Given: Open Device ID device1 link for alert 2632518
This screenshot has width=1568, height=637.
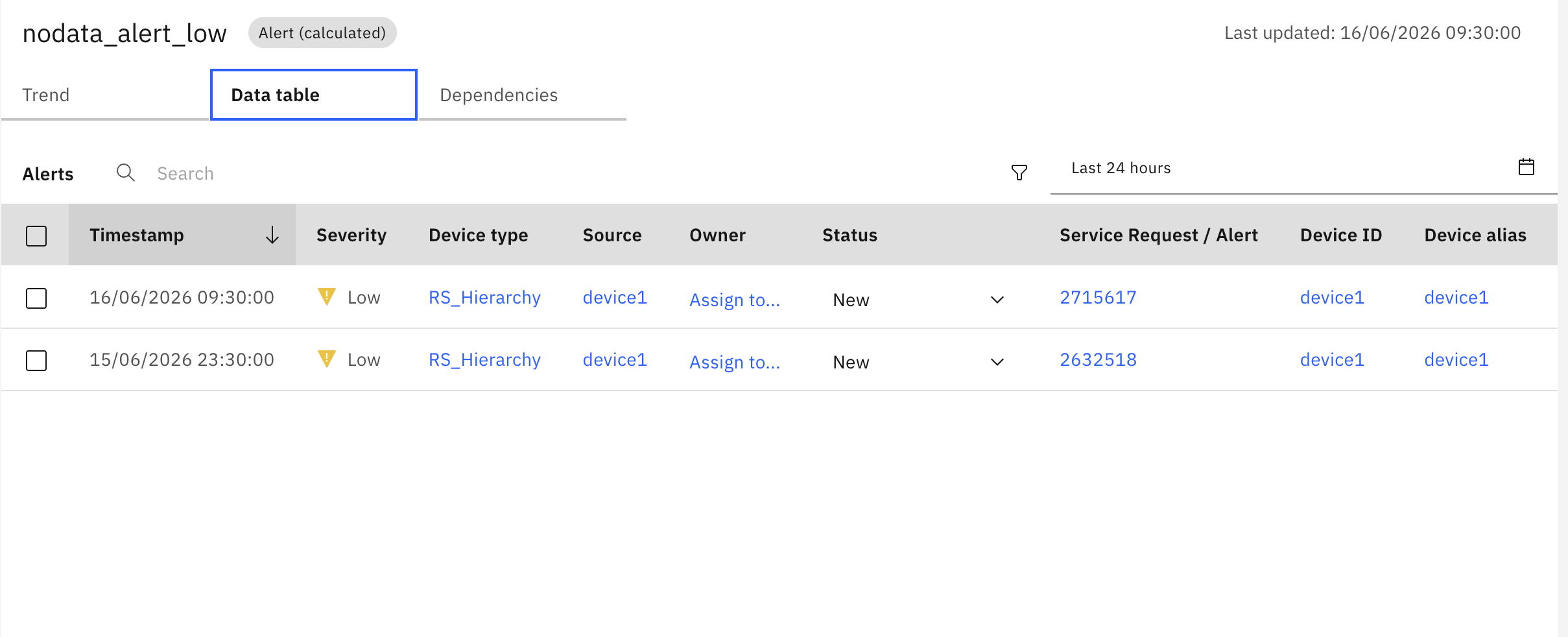Looking at the screenshot, I should (1332, 359).
